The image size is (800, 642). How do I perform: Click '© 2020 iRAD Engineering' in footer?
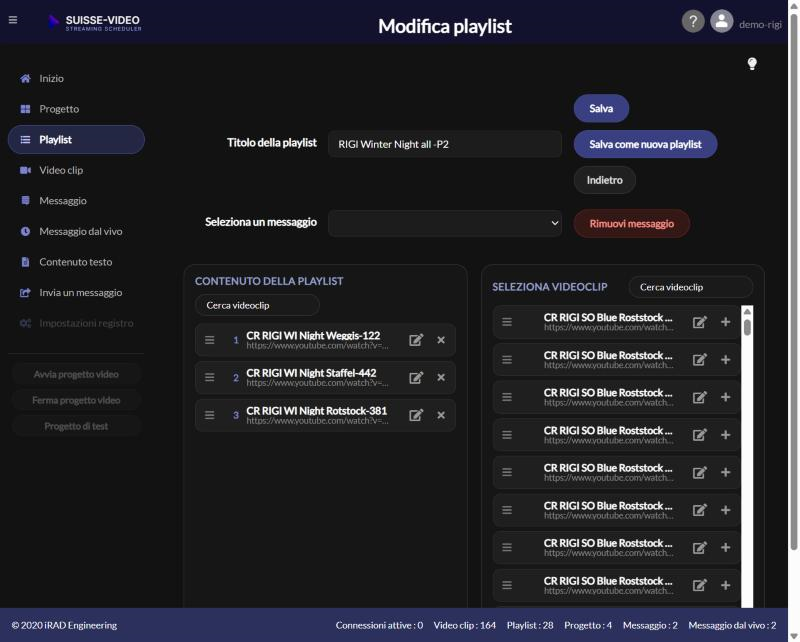coord(64,625)
